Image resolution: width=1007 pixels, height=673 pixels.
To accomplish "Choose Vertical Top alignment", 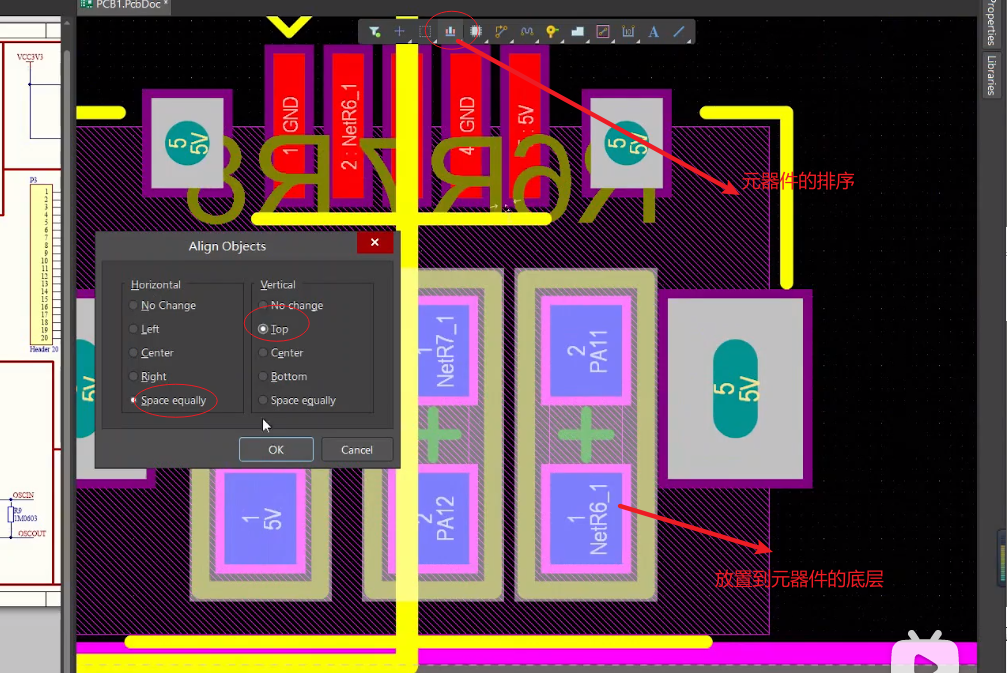I will point(274,329).
